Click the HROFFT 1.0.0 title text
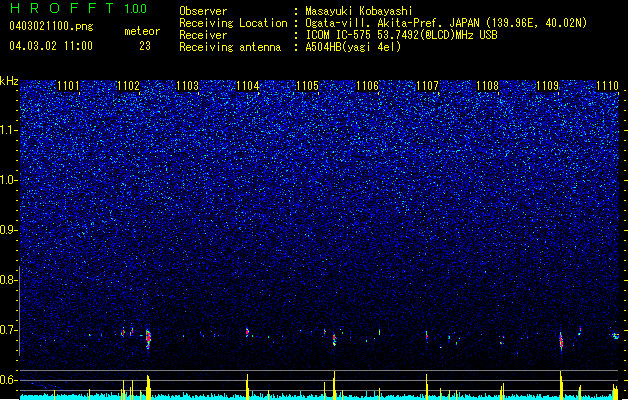The height and width of the screenshot is (400, 629). click(x=78, y=8)
